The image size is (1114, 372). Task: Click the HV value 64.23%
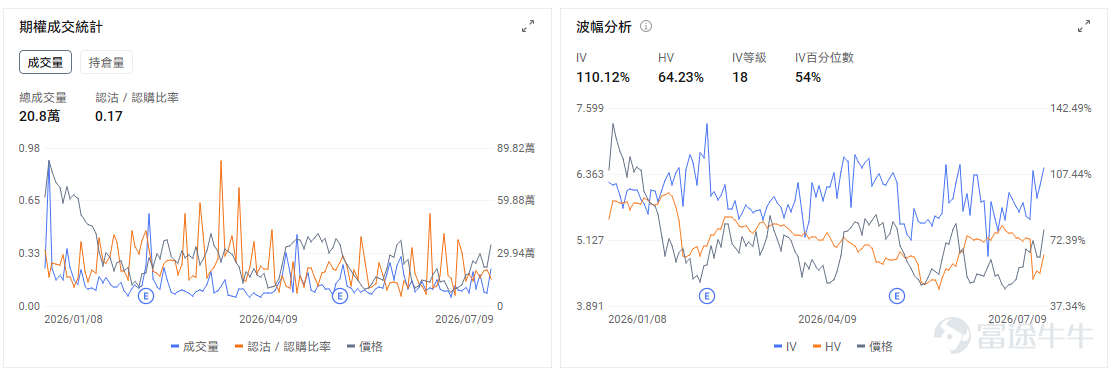[681, 77]
